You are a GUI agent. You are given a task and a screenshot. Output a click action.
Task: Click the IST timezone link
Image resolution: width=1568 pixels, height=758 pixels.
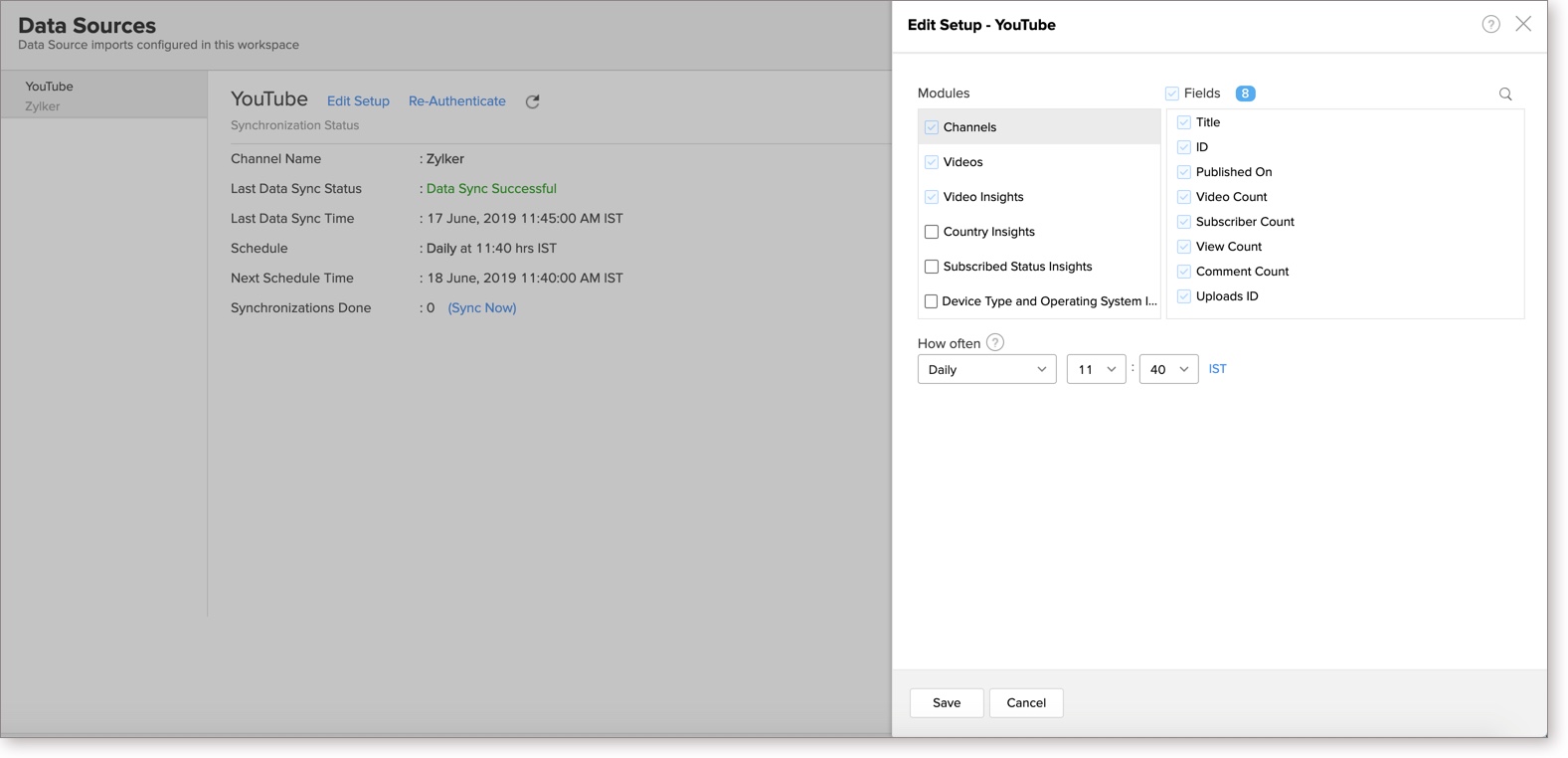[1218, 369]
